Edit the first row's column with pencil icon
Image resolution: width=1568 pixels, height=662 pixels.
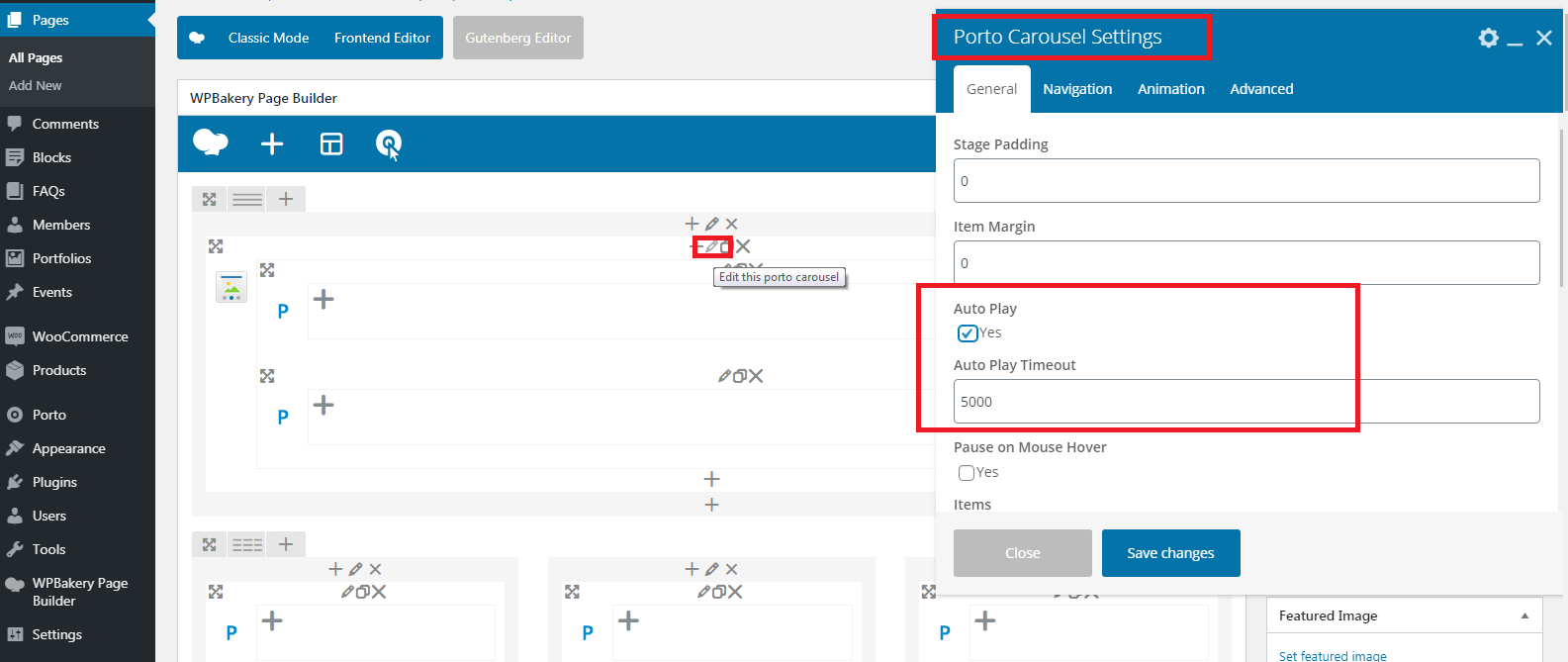[711, 224]
